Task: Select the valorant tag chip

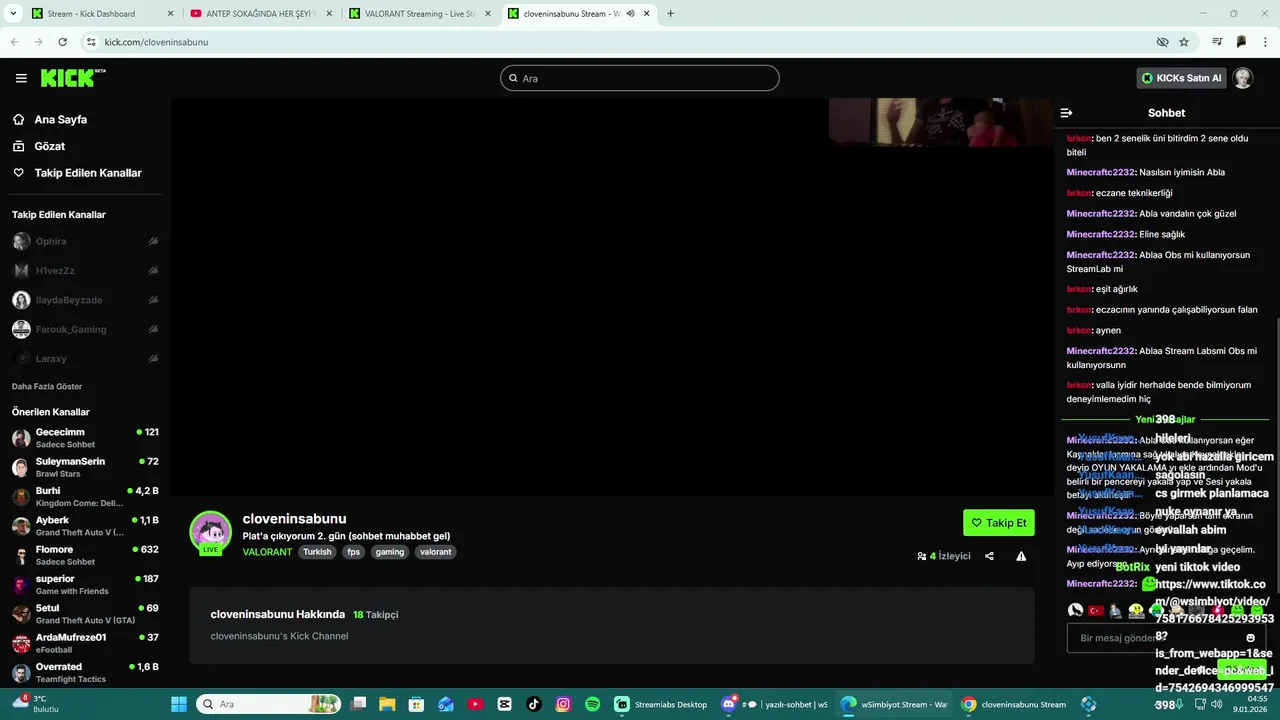Action: [436, 552]
